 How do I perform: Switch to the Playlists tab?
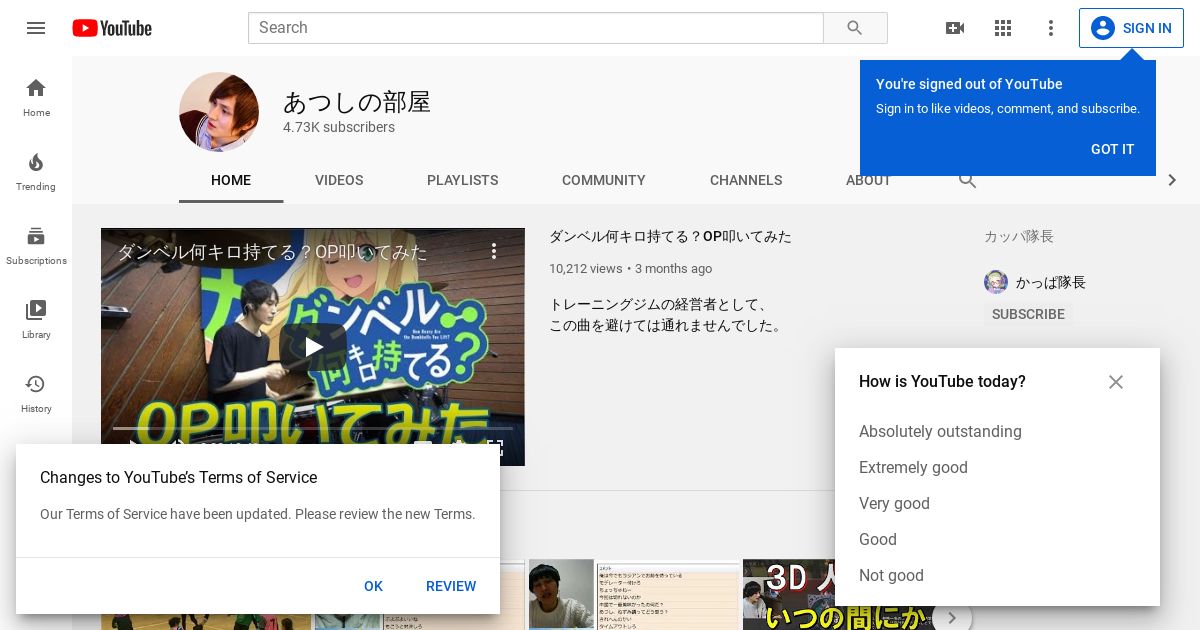(462, 180)
